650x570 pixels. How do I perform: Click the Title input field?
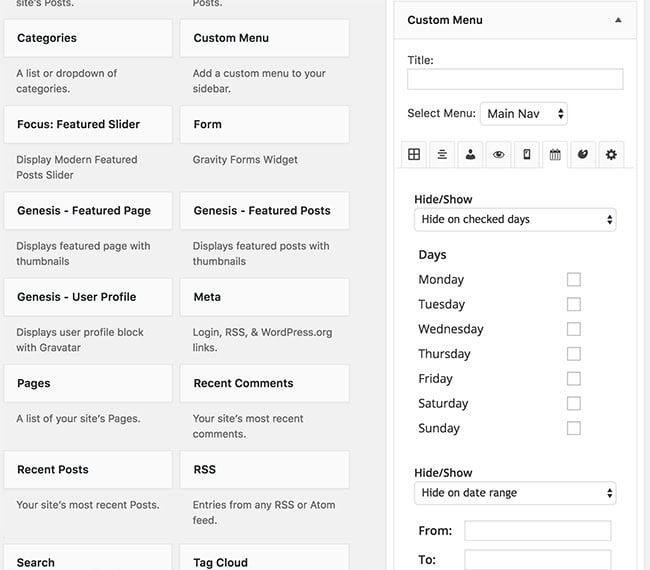515,79
